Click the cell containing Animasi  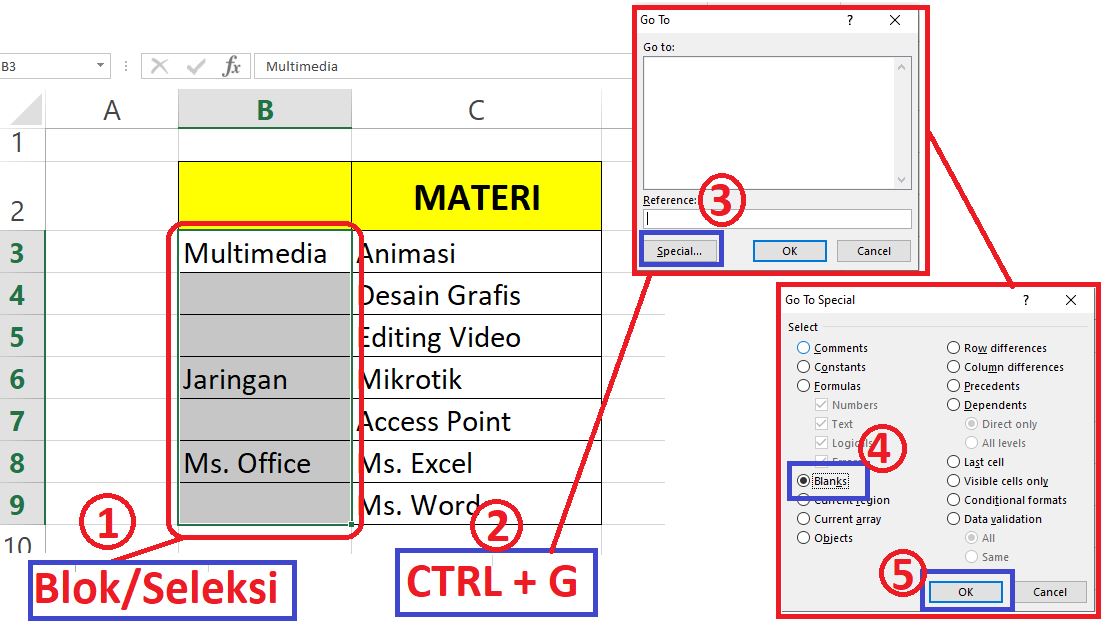pos(477,253)
